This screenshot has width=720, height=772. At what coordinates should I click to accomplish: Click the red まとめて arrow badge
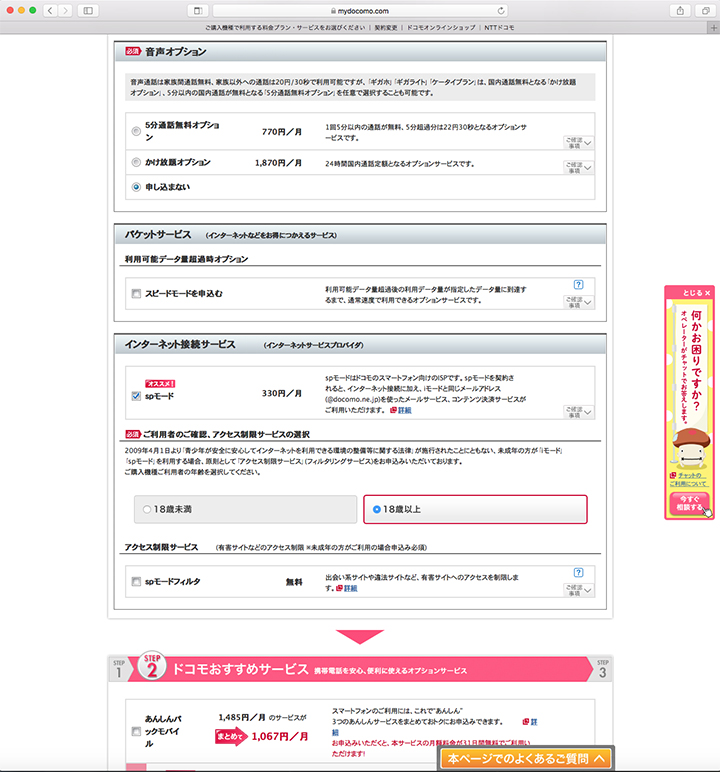(231, 737)
